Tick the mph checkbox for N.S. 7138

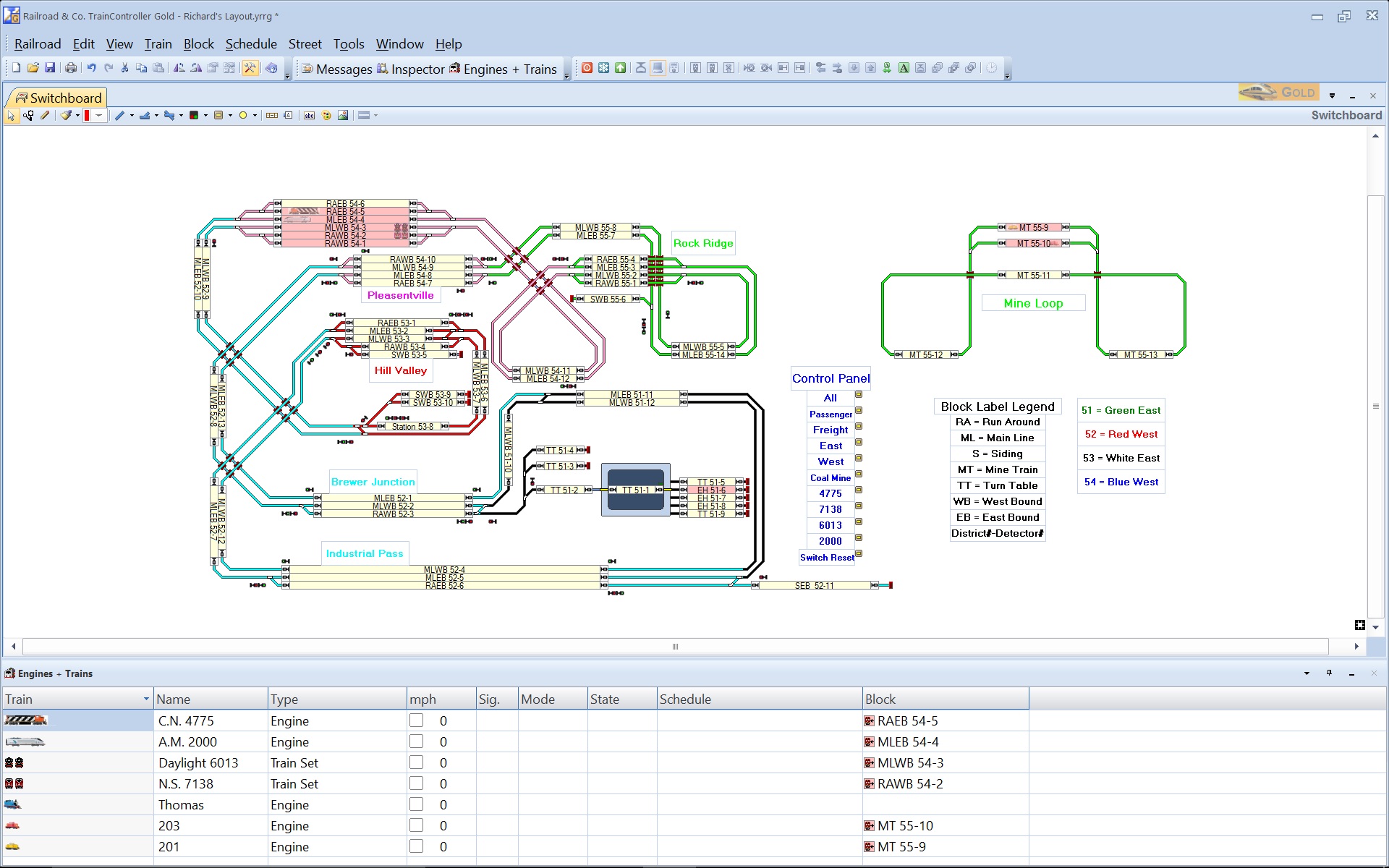[416, 783]
